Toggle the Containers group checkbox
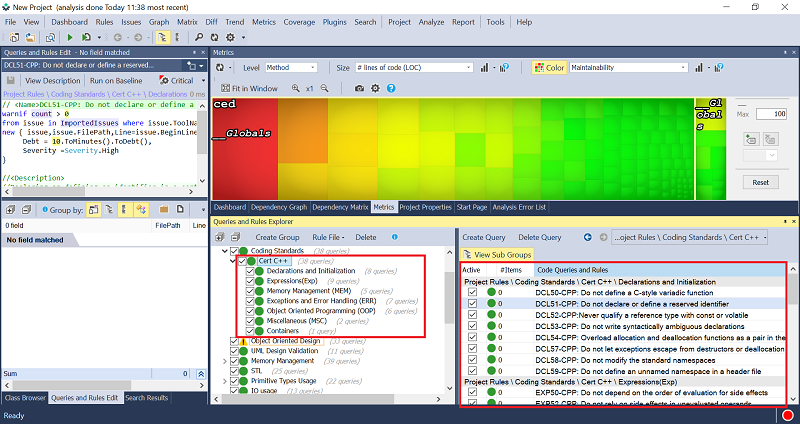800x424 pixels. [x=250, y=330]
